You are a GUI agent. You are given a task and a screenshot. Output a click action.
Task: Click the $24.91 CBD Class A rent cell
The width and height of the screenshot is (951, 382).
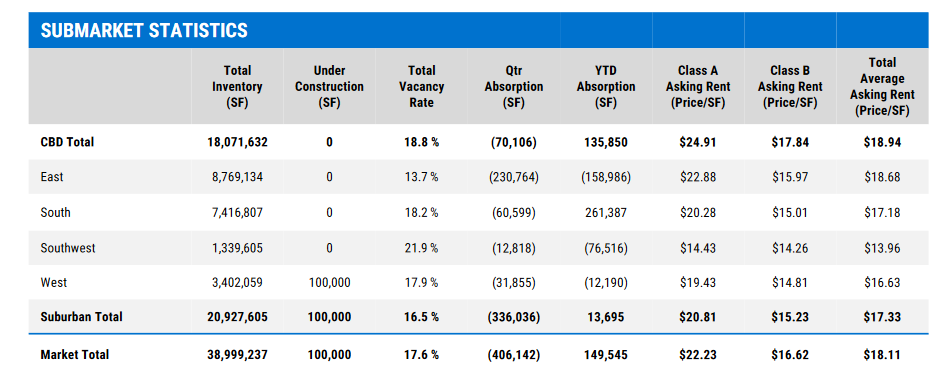698,142
